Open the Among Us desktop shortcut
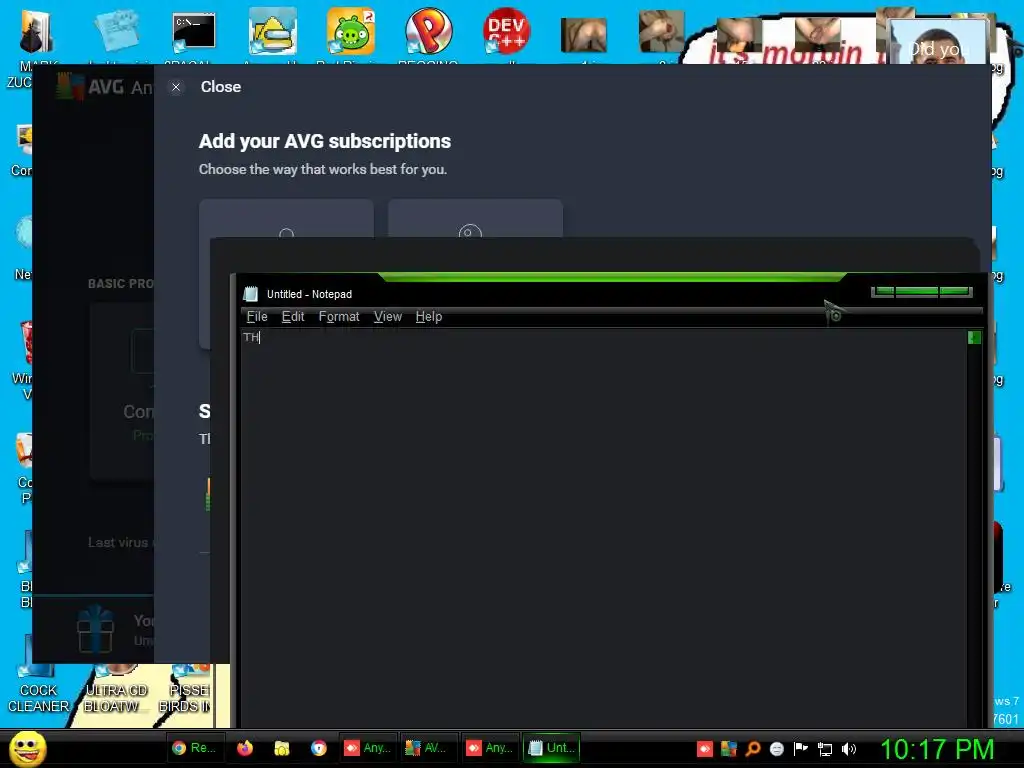This screenshot has height=768, width=1024. (x=272, y=31)
